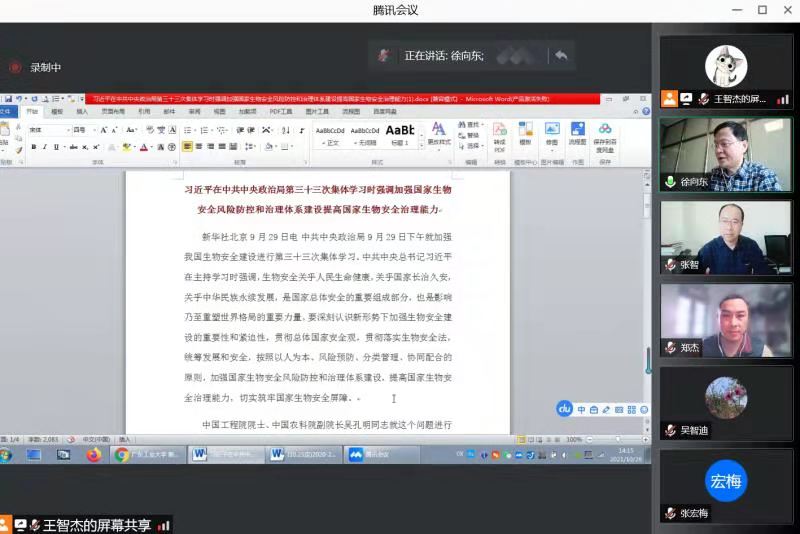Click the Baidu input method 'du' icon
This screenshot has height=534, width=800.
564,408
